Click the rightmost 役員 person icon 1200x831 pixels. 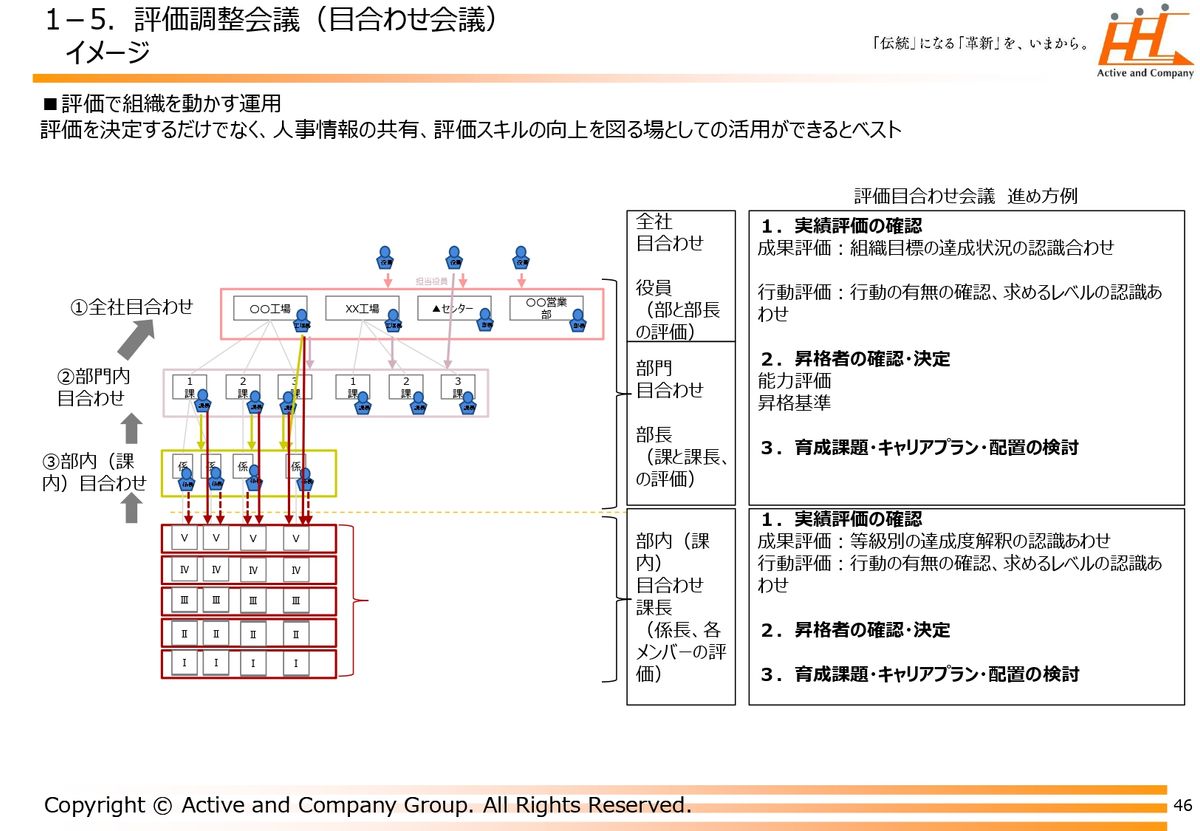(x=521, y=257)
